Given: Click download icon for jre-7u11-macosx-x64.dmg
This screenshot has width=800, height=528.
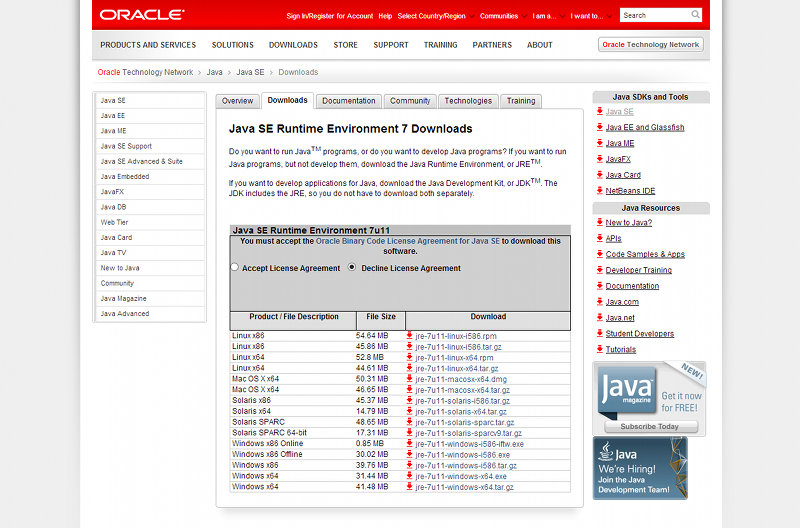Looking at the screenshot, I should 409,379.
